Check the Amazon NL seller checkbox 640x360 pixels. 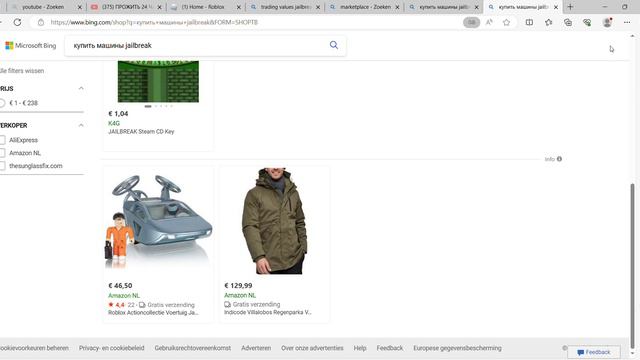[x=2, y=153]
